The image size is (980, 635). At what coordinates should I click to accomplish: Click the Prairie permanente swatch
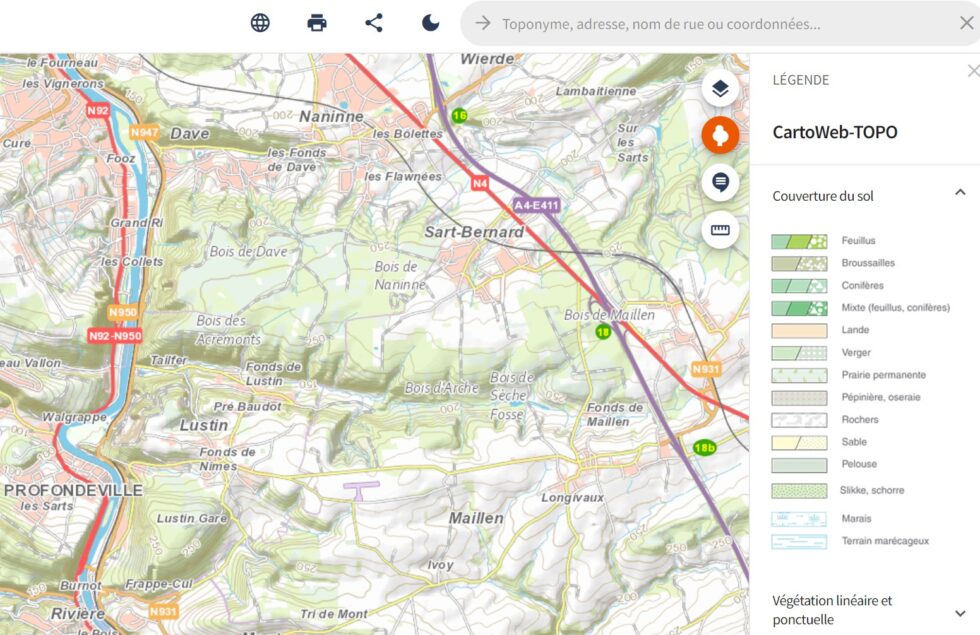click(799, 375)
